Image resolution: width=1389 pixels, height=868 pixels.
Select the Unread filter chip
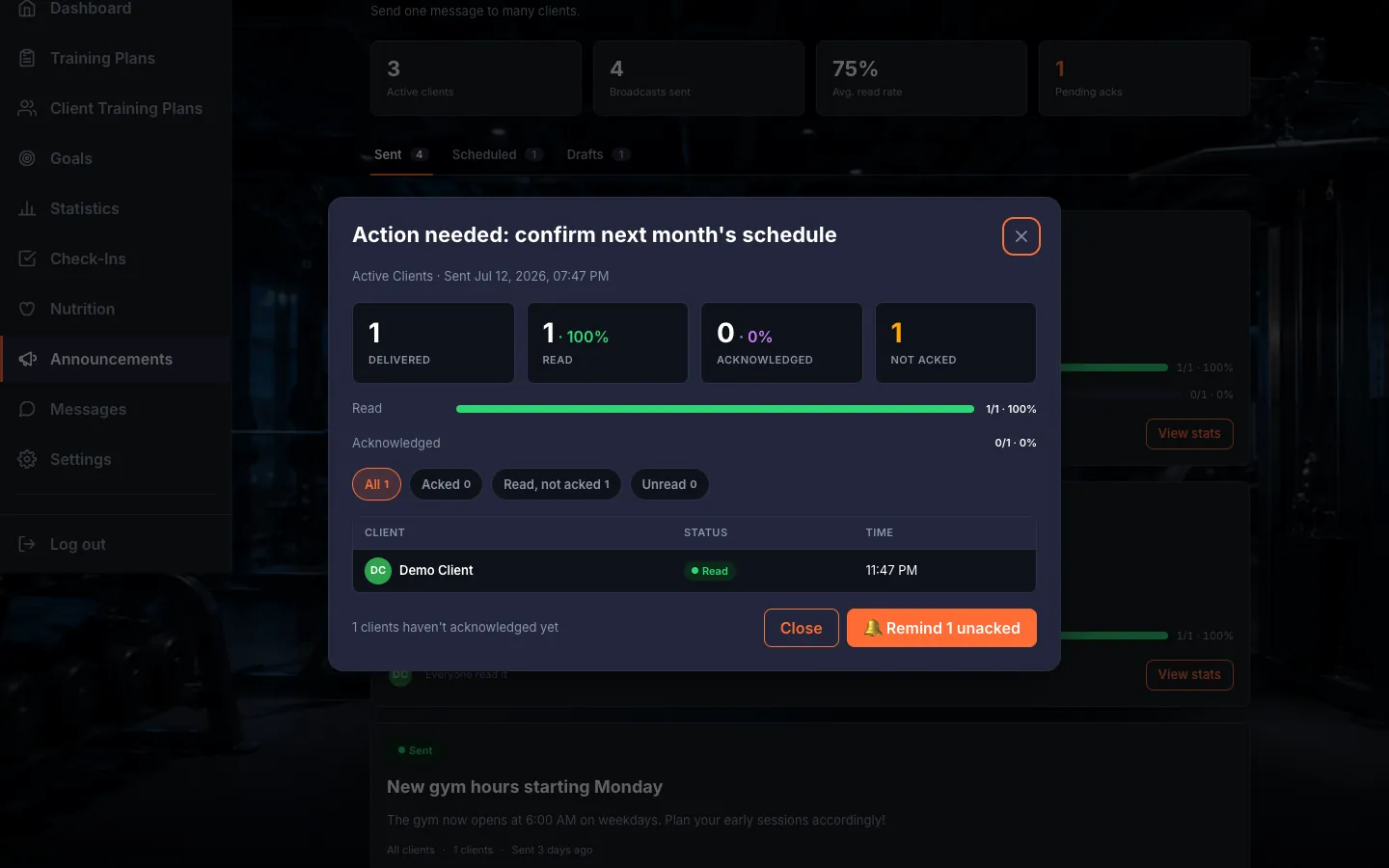point(669,484)
